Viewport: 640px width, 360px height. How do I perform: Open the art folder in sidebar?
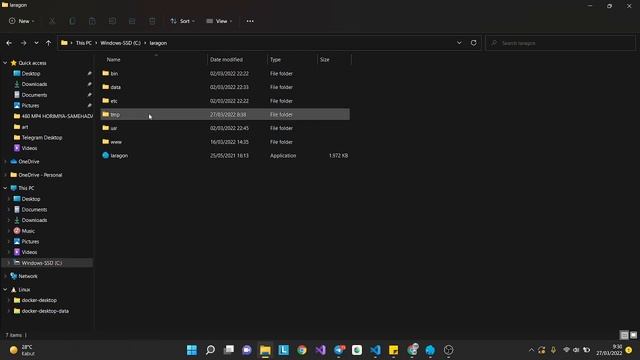(x=25, y=127)
